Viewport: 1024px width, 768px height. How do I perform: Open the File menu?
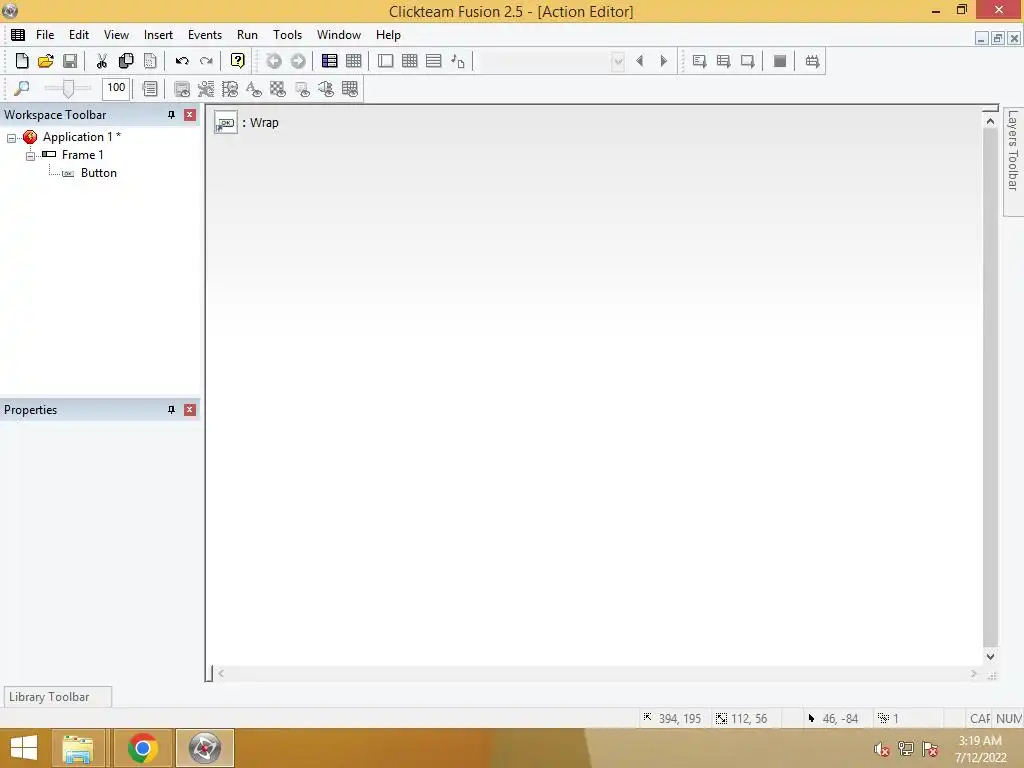[x=45, y=35]
